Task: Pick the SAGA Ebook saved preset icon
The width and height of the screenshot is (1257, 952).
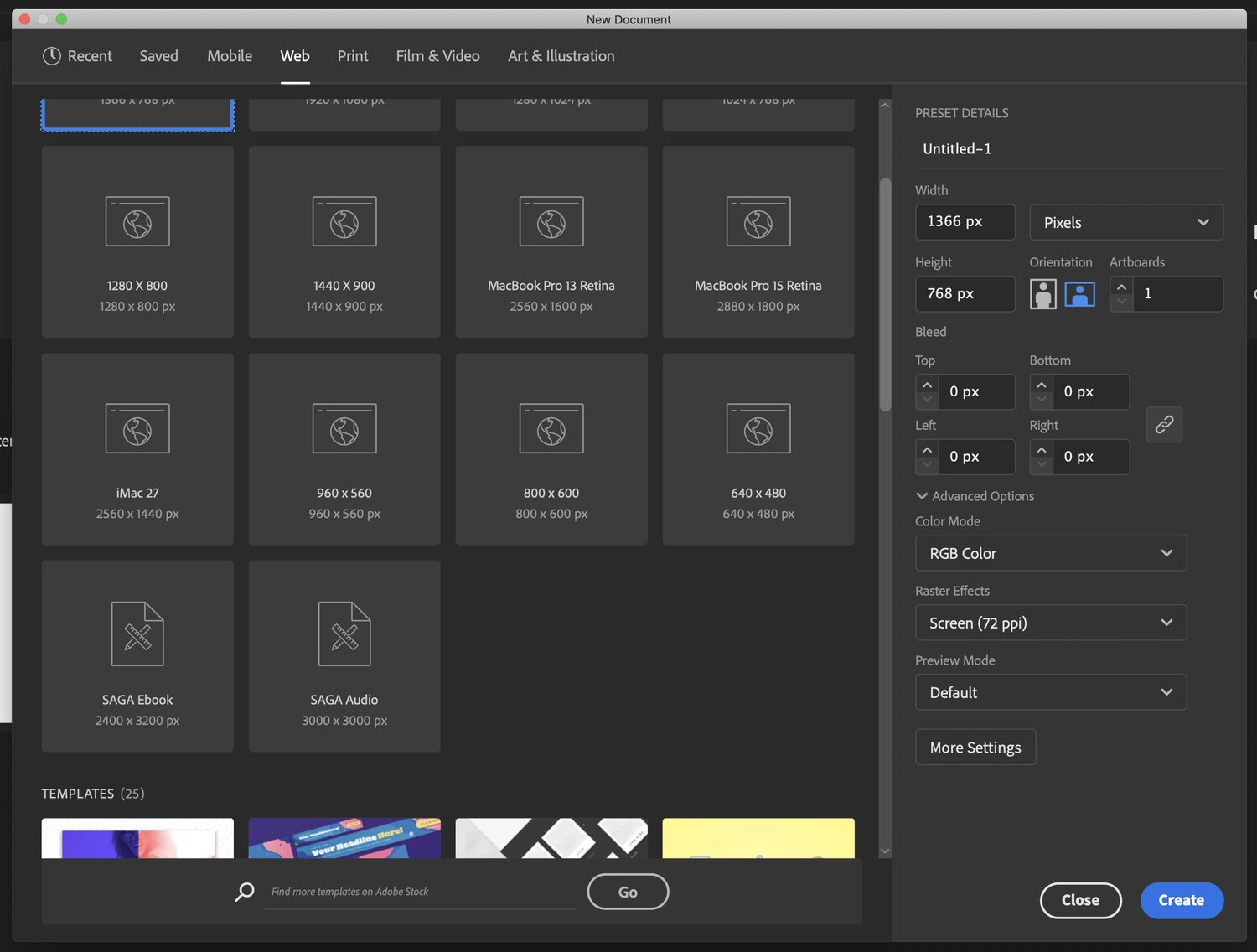Action: pos(137,634)
